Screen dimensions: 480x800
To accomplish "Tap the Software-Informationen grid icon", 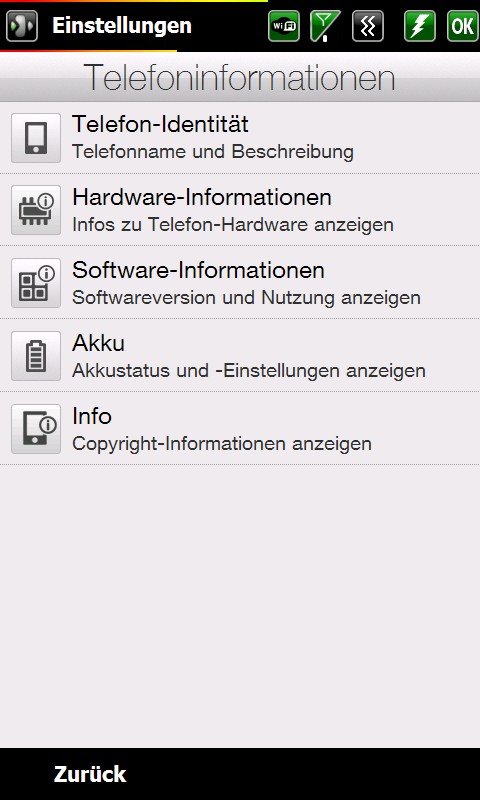I will [x=36, y=283].
